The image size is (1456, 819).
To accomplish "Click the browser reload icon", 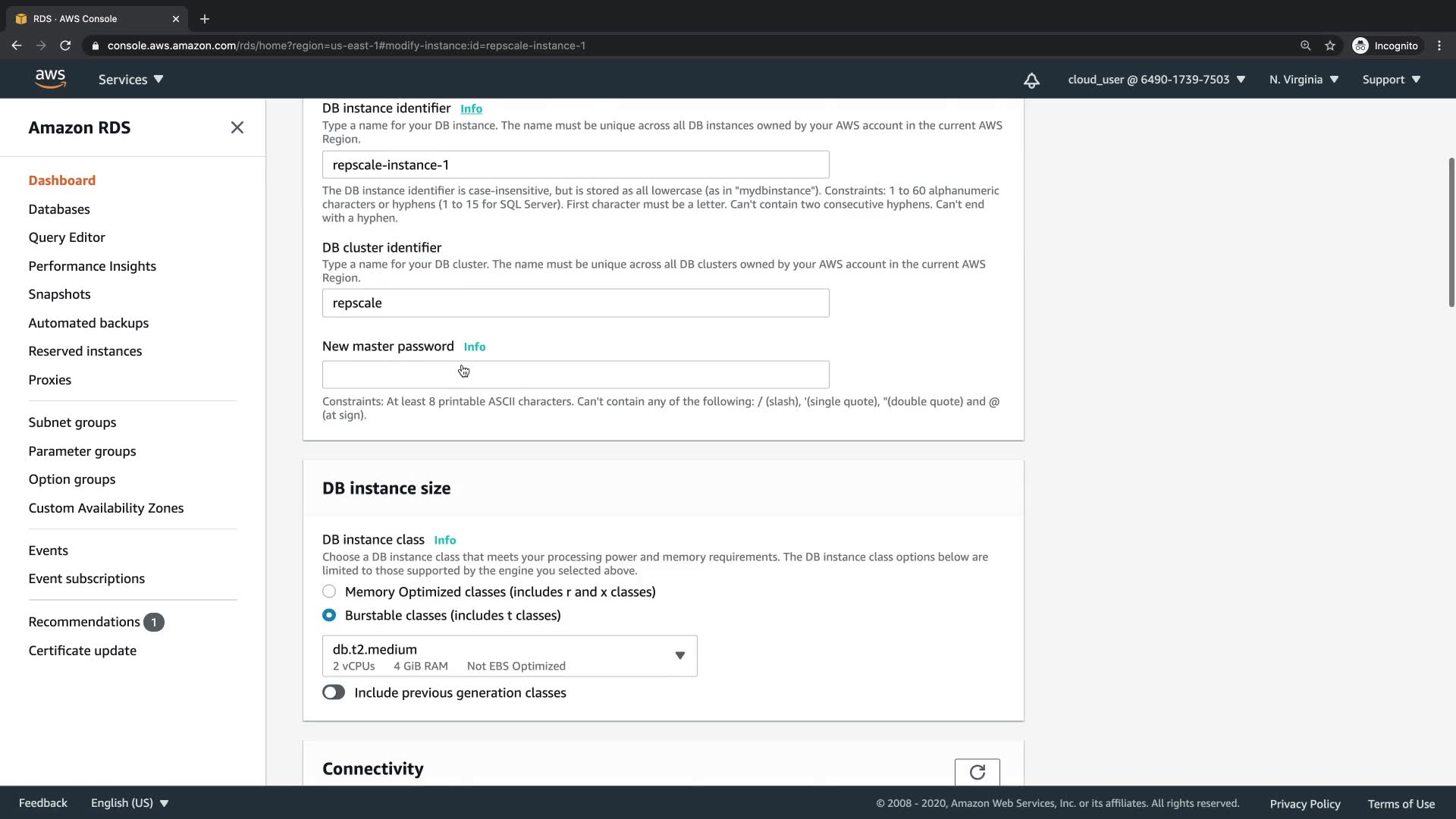I will [65, 45].
